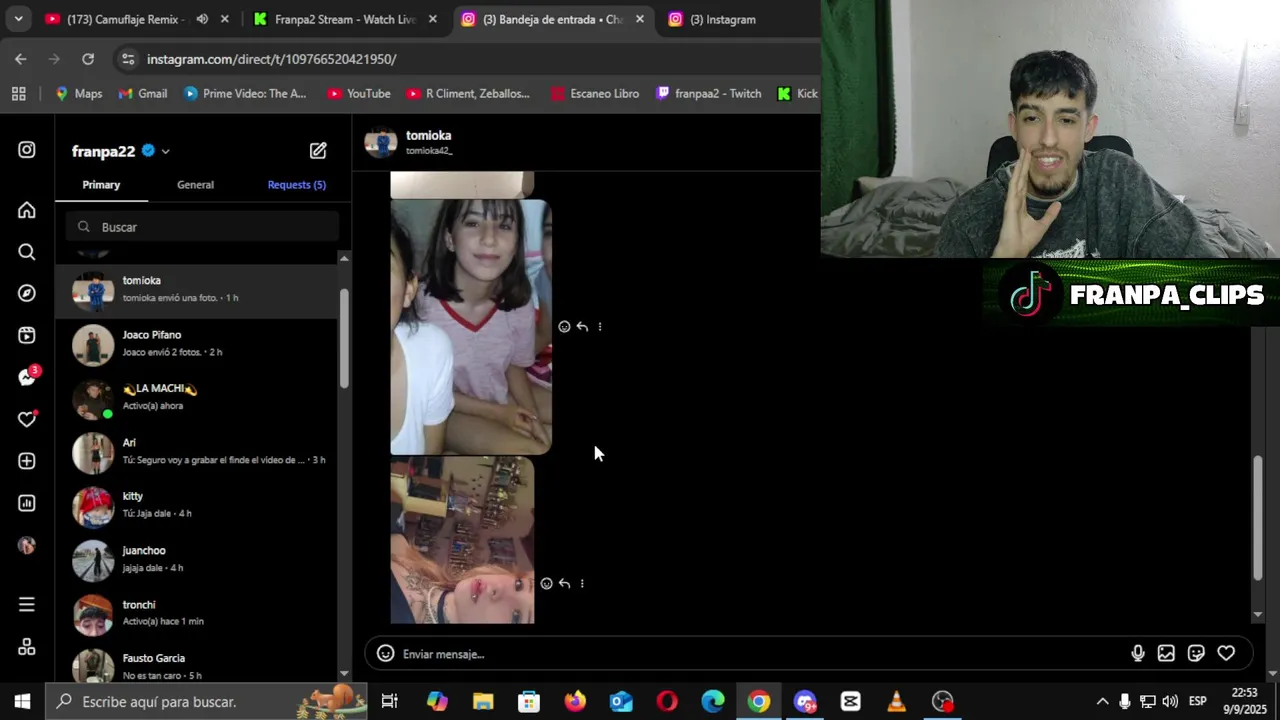1280x720 pixels.
Task: Go back in Chrome browser
Action: tap(21, 59)
